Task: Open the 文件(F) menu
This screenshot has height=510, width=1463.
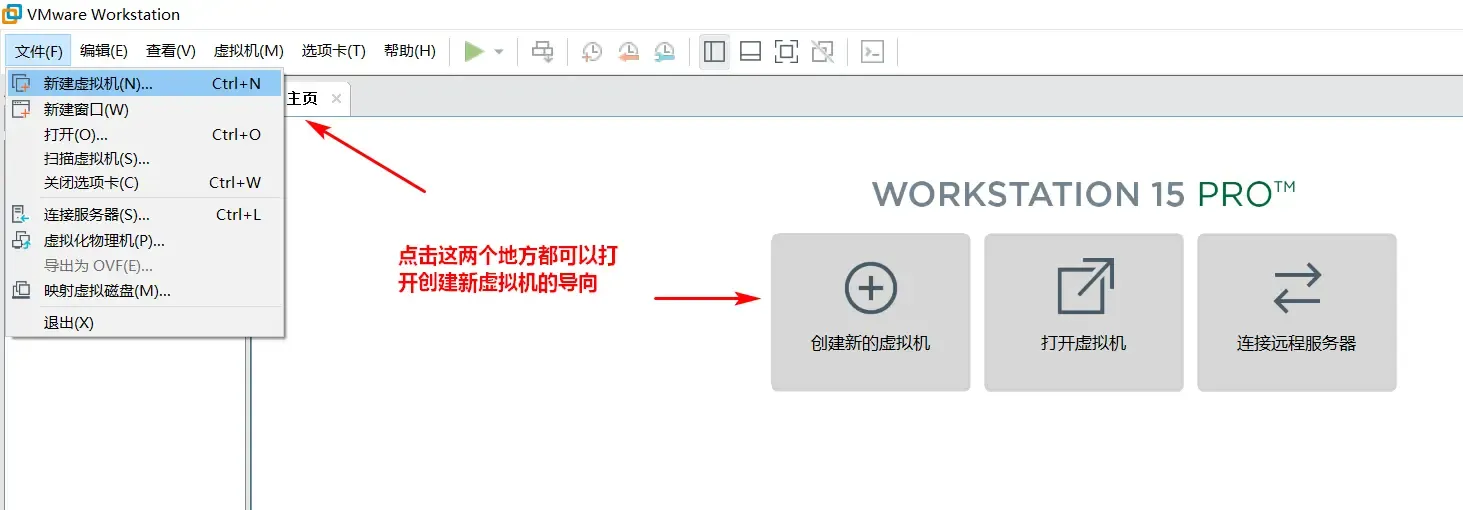Action: (x=38, y=51)
